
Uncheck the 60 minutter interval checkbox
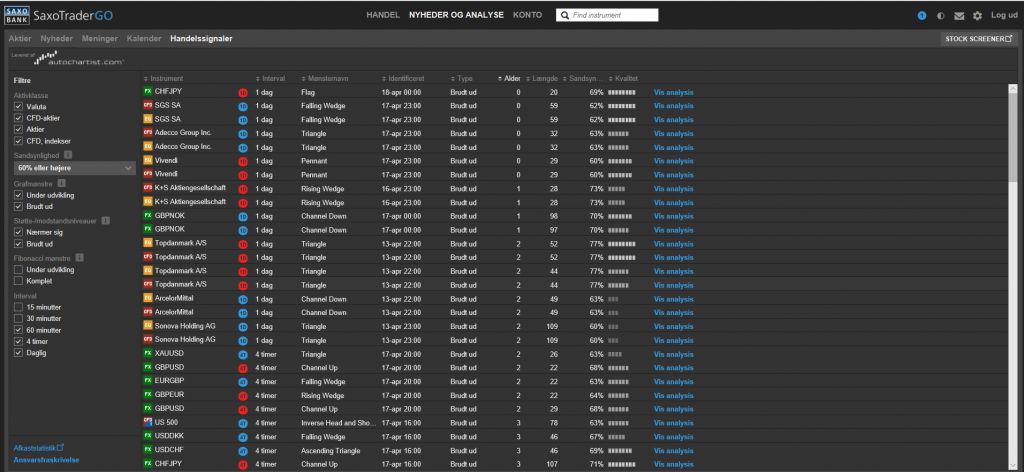(x=18, y=330)
